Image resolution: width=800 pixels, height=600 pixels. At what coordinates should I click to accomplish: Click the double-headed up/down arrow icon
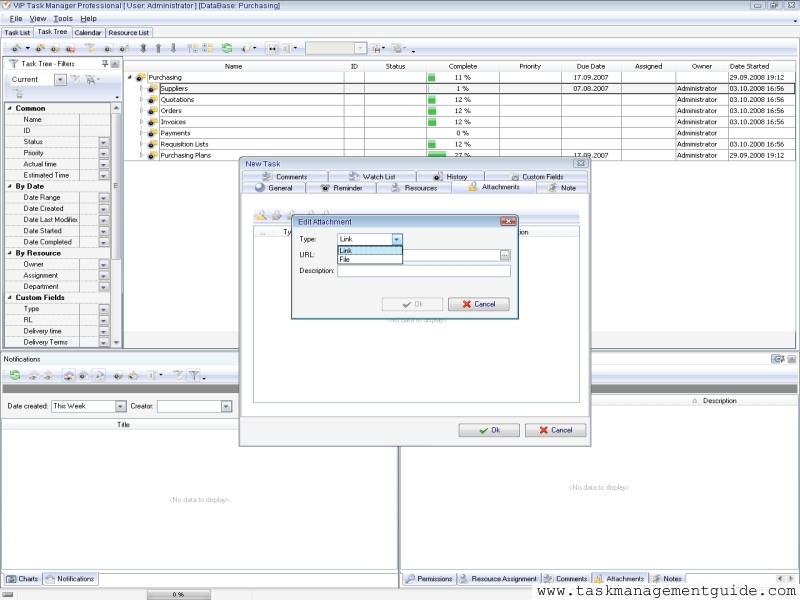coord(143,48)
